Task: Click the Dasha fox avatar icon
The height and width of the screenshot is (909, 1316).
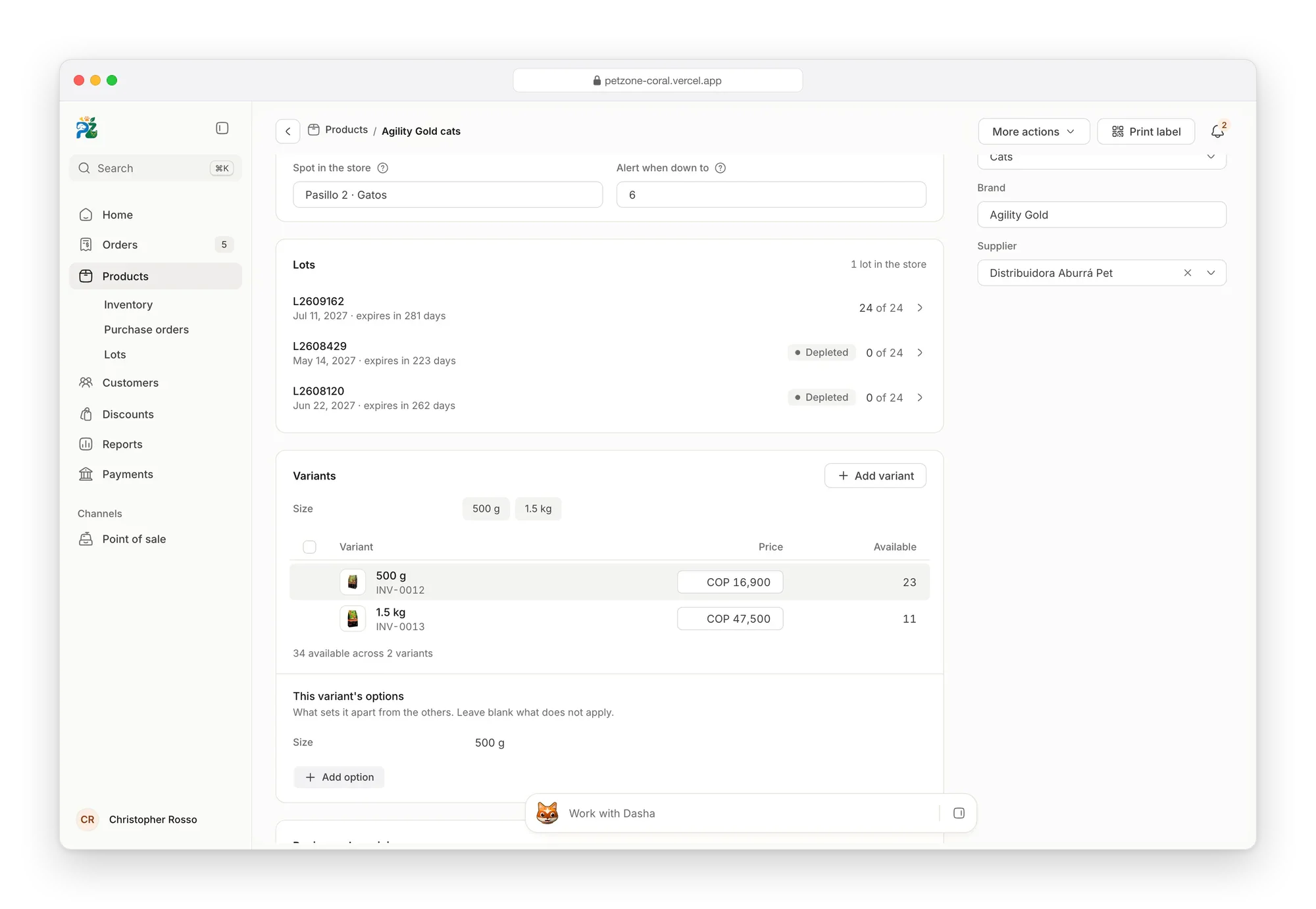Action: click(x=547, y=813)
